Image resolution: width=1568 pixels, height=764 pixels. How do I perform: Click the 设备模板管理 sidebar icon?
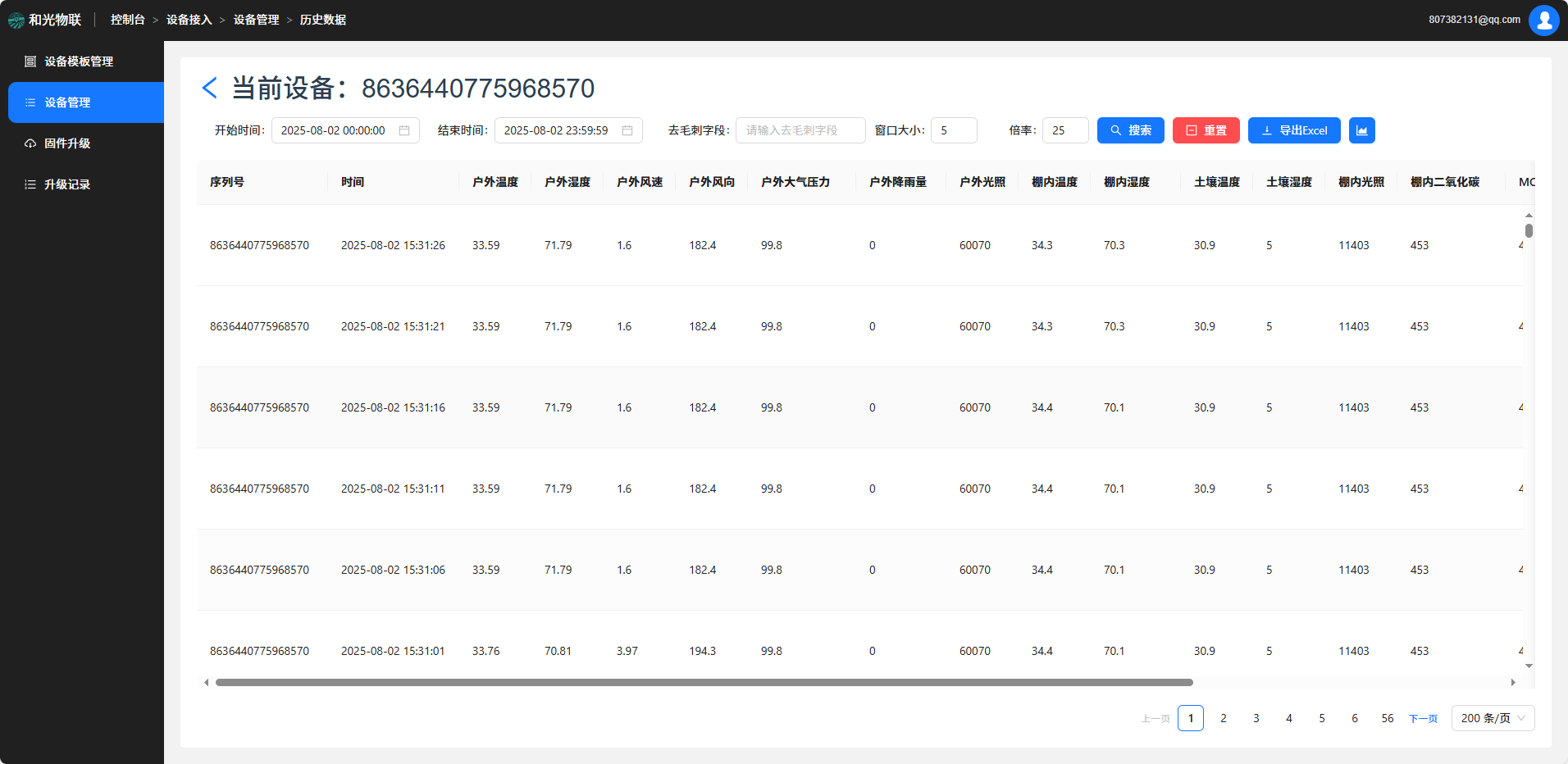30,61
